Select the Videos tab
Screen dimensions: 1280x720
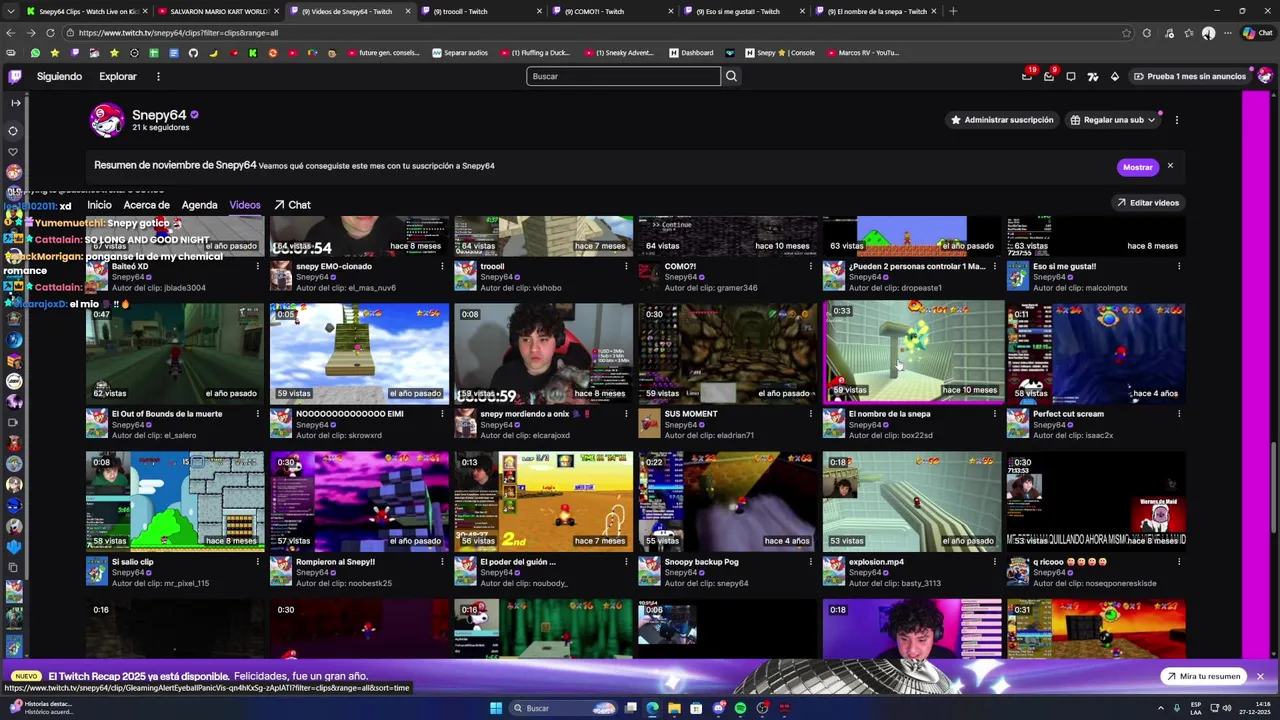coord(245,205)
